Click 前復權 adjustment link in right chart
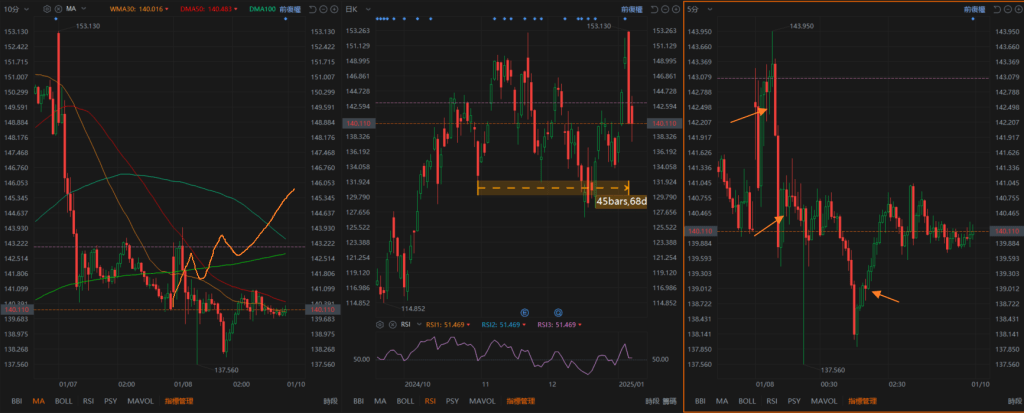 click(965, 9)
